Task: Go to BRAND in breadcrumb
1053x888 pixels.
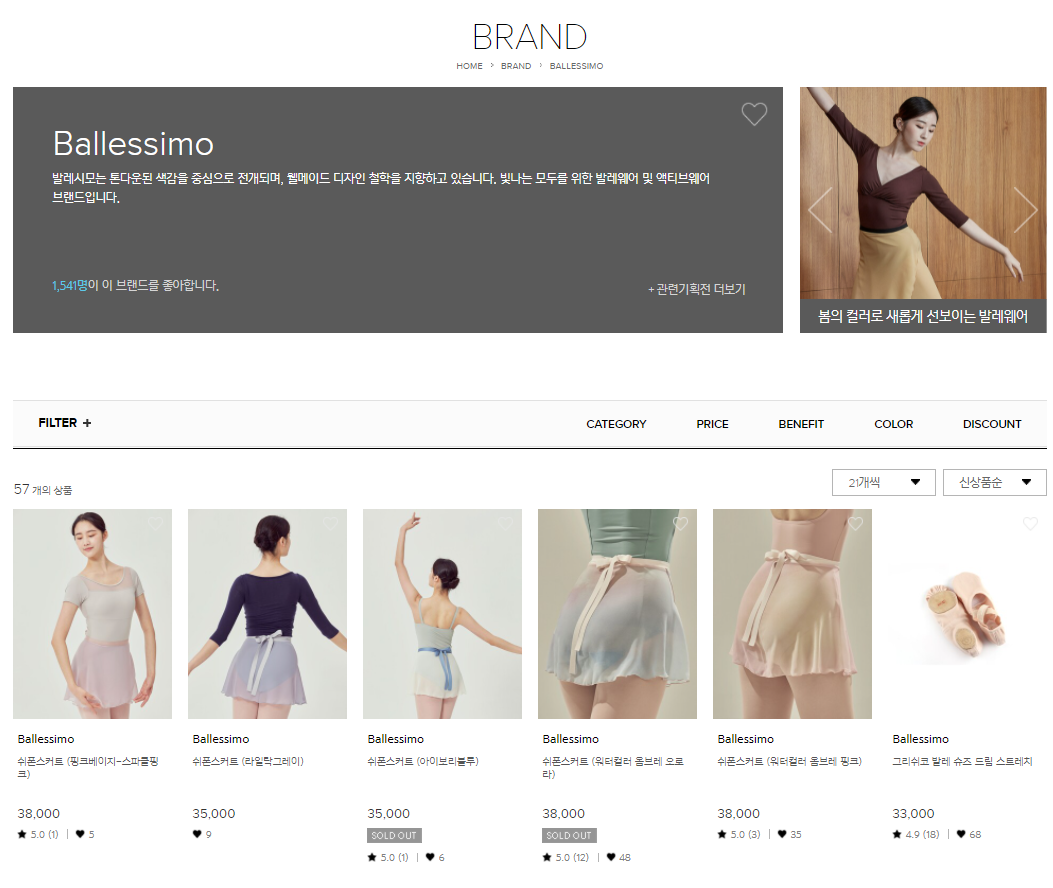Action: tap(516, 66)
